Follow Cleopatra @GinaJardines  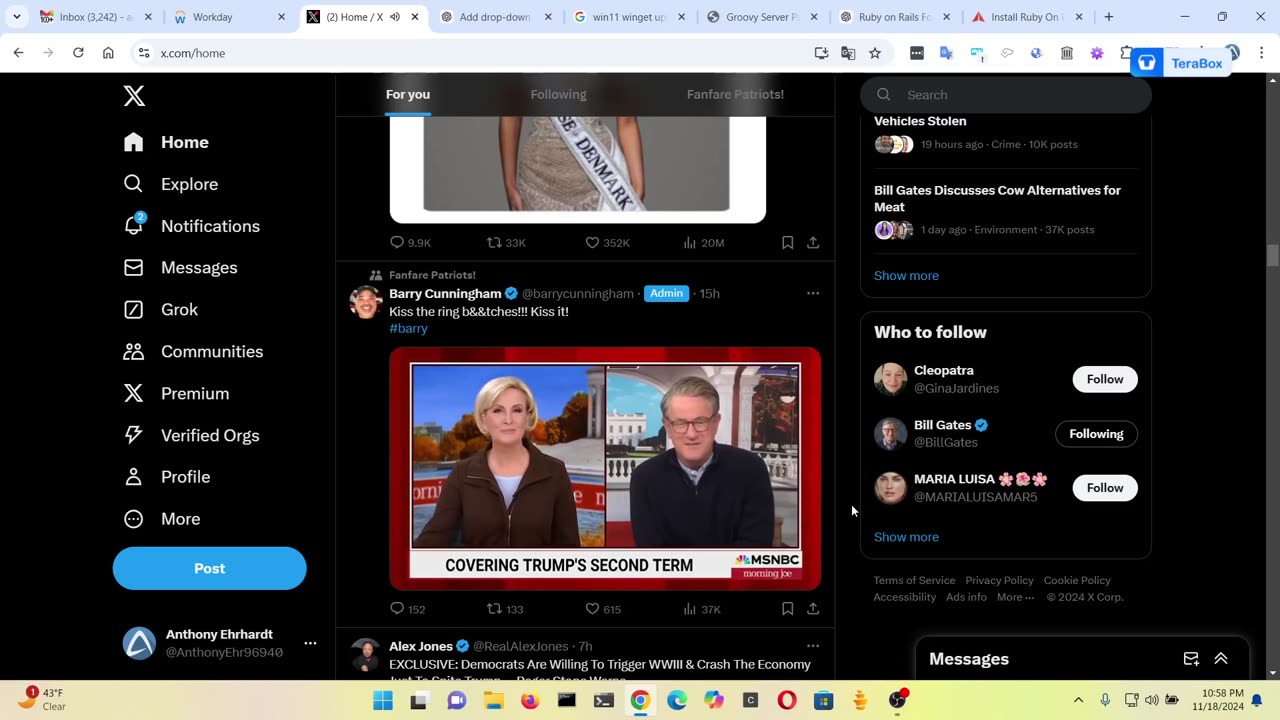[1105, 379]
